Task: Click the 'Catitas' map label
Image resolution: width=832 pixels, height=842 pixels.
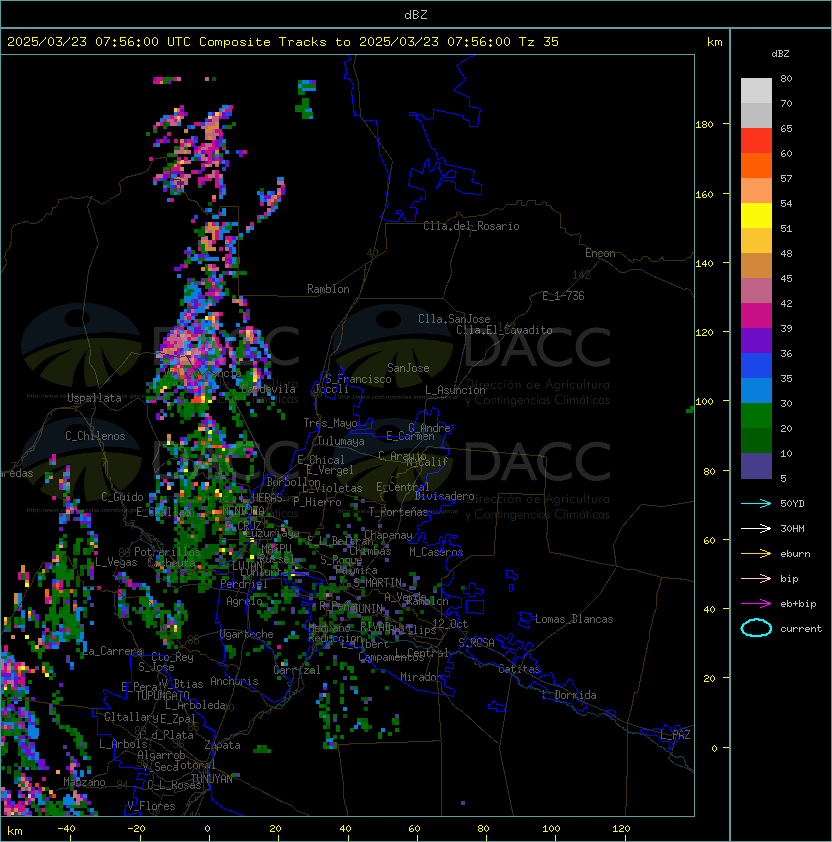Action: pos(519,669)
